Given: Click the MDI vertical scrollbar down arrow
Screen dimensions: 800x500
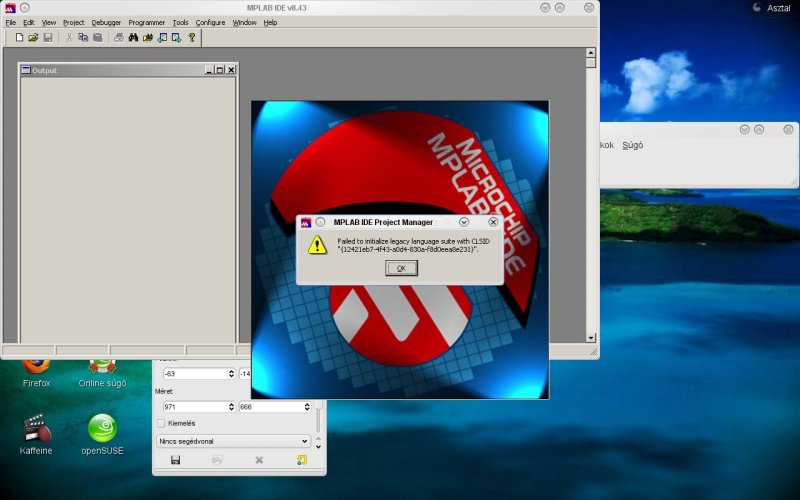Looking at the screenshot, I should pyautogui.click(x=591, y=338).
